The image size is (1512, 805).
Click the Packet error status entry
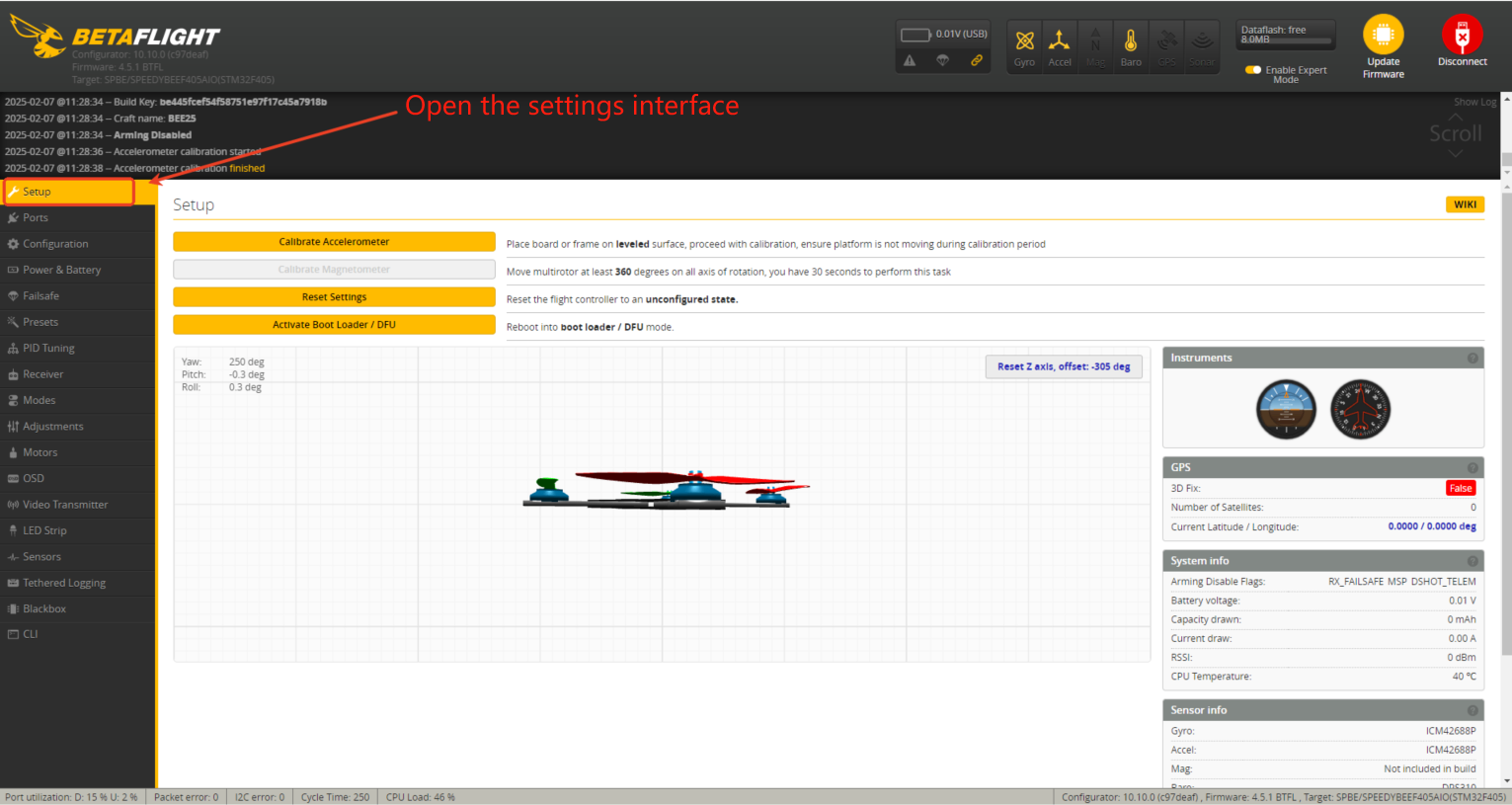186,797
